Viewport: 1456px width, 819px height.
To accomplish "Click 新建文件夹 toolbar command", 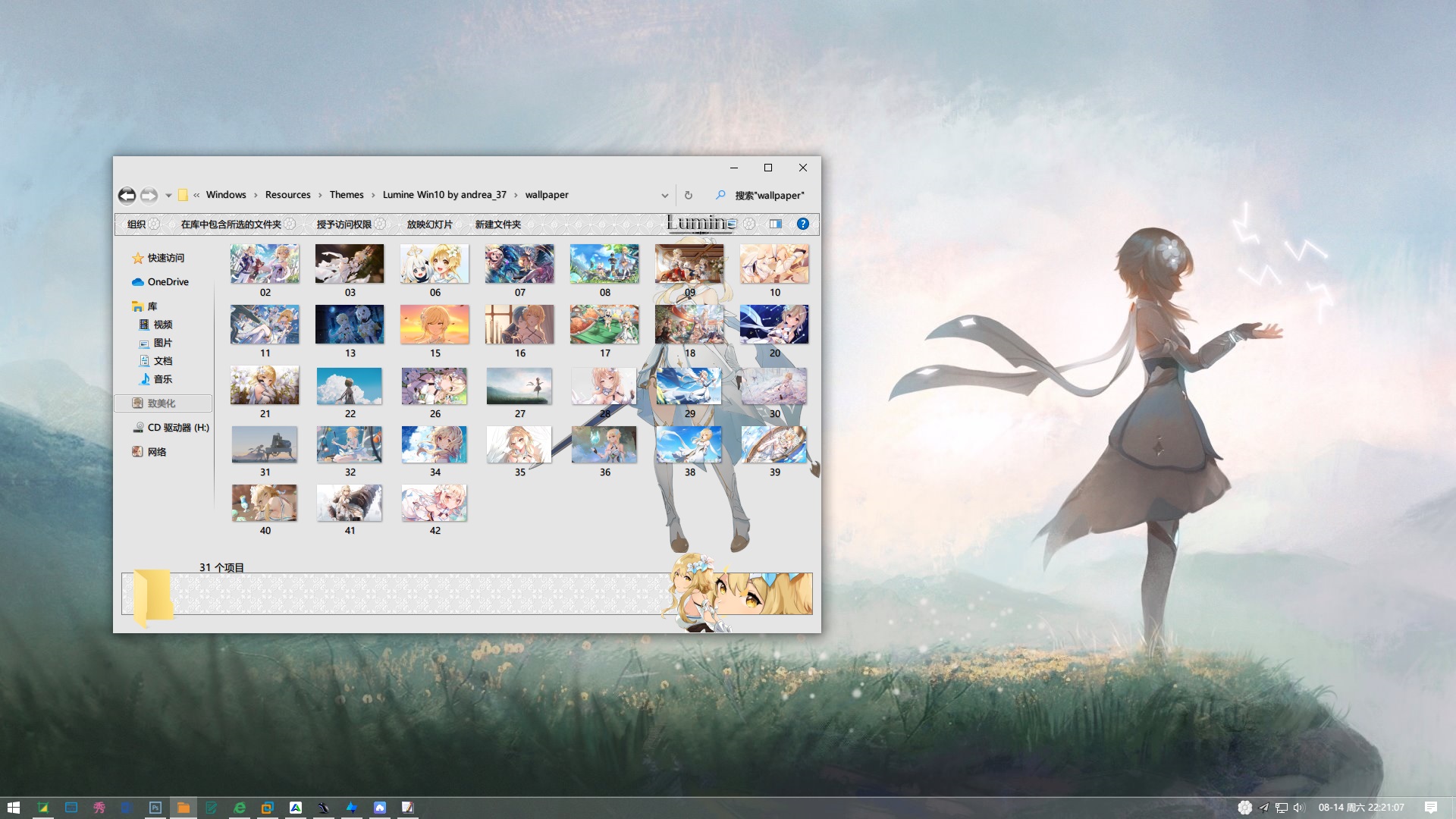I will 498,224.
